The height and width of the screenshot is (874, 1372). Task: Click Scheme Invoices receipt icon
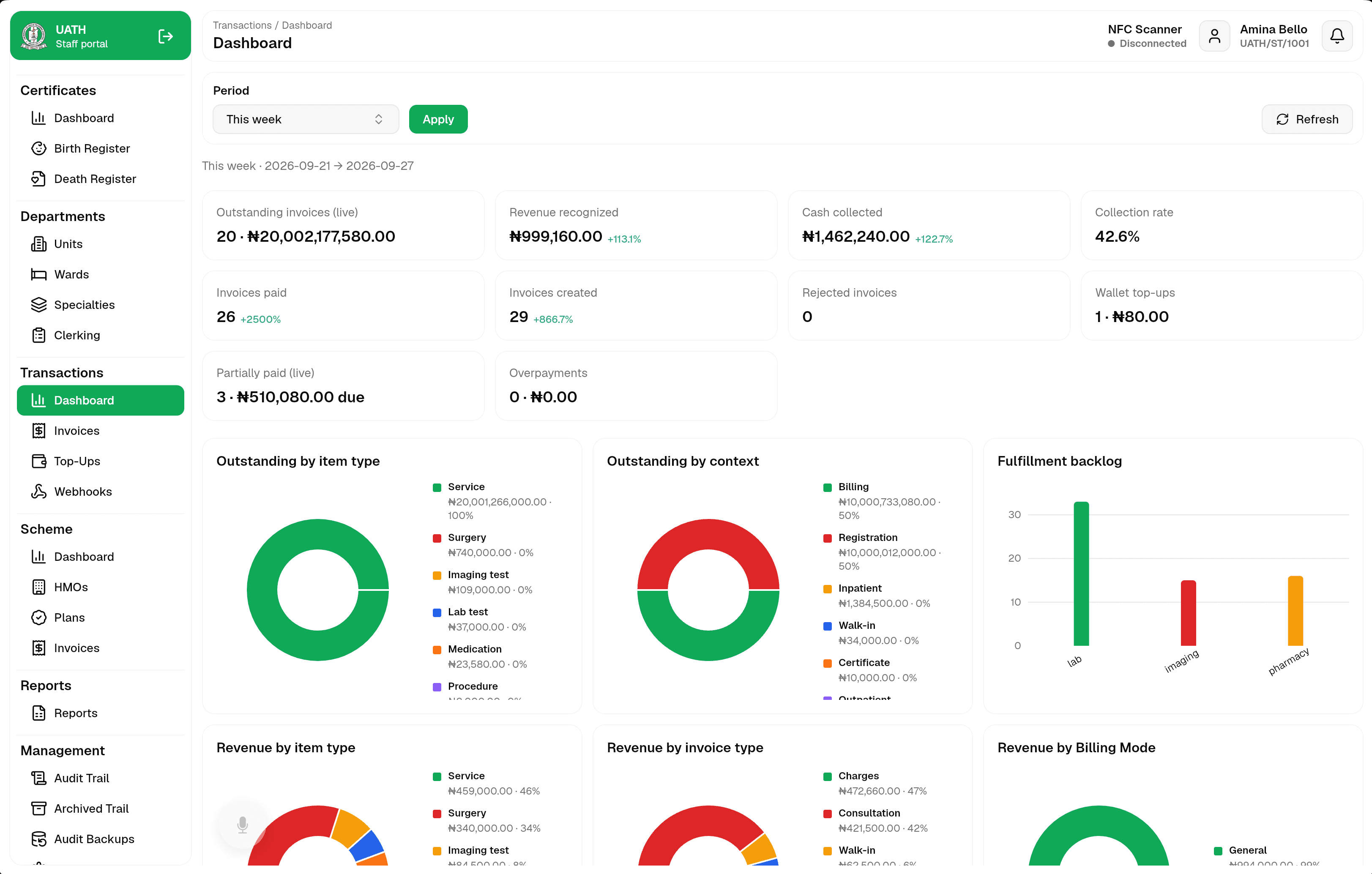[x=39, y=648]
